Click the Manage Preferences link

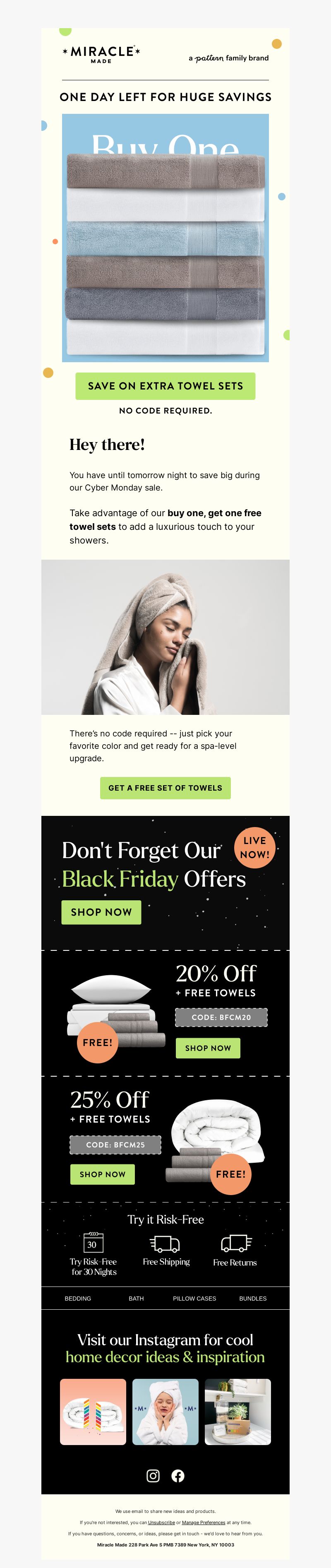coord(203,1522)
